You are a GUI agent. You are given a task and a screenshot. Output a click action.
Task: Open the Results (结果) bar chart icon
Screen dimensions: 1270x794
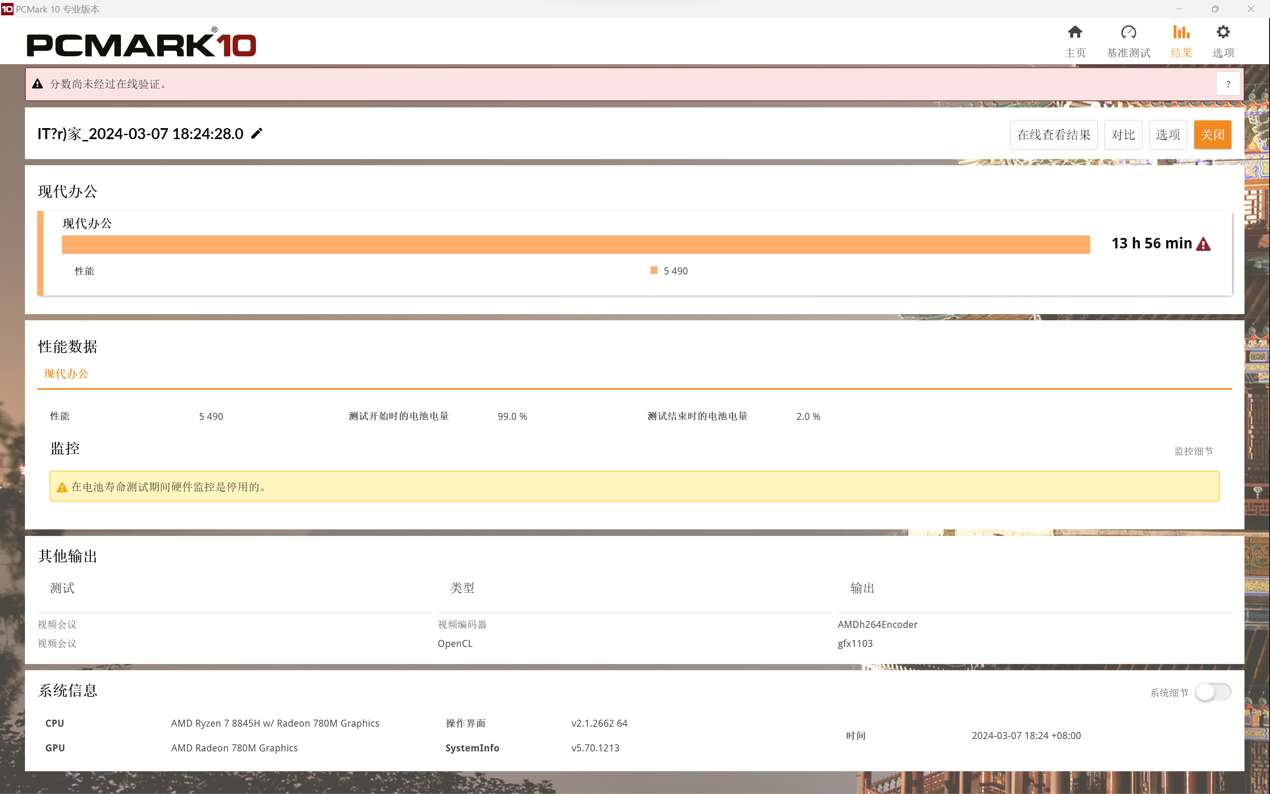coord(1181,33)
